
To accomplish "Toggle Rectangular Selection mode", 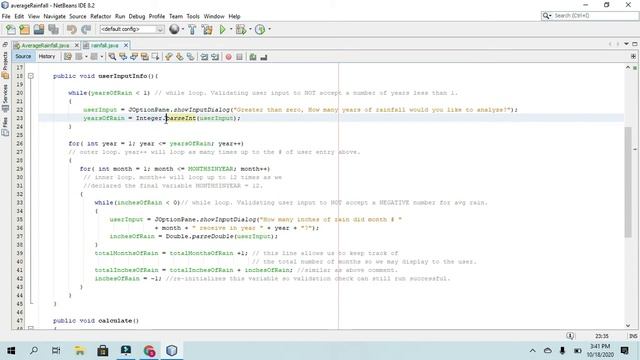I will 156,57.
